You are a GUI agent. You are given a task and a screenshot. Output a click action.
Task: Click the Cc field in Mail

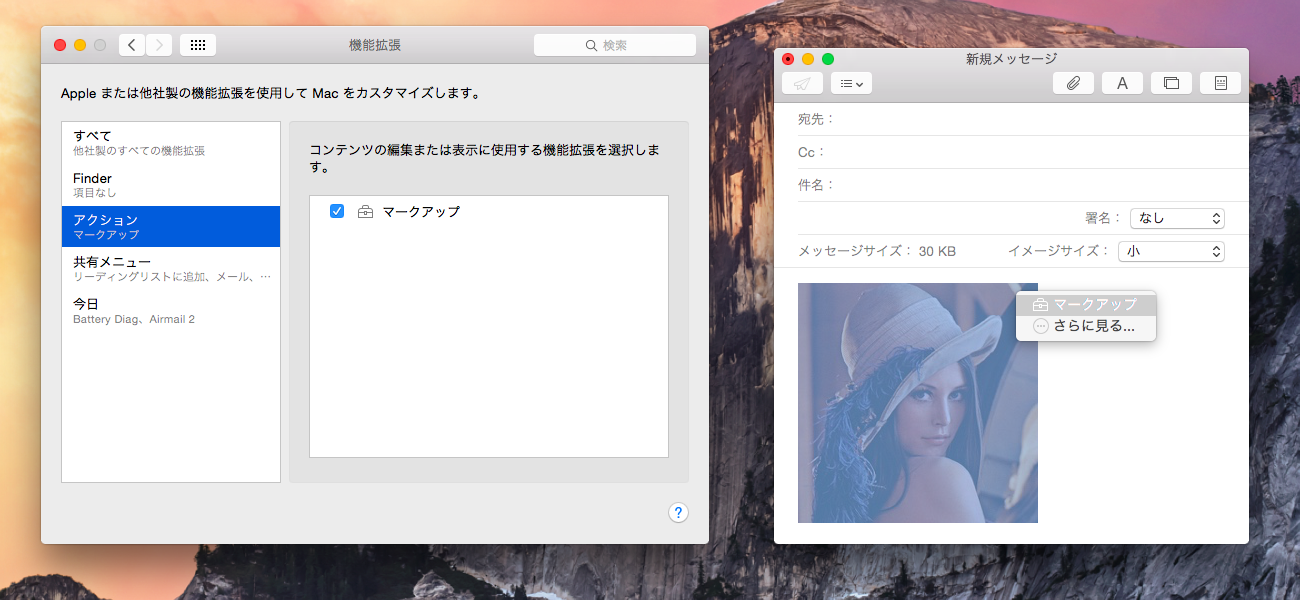coord(1011,152)
